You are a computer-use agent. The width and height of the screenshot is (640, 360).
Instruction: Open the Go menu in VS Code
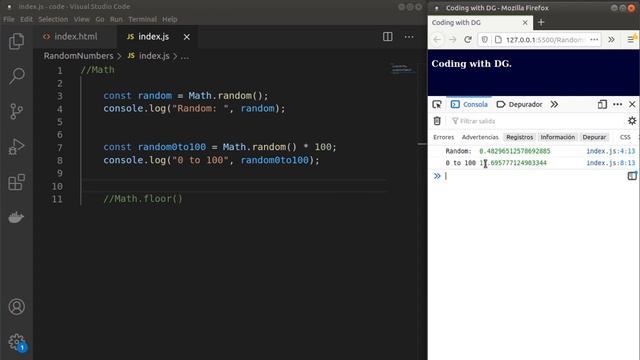(x=100, y=19)
